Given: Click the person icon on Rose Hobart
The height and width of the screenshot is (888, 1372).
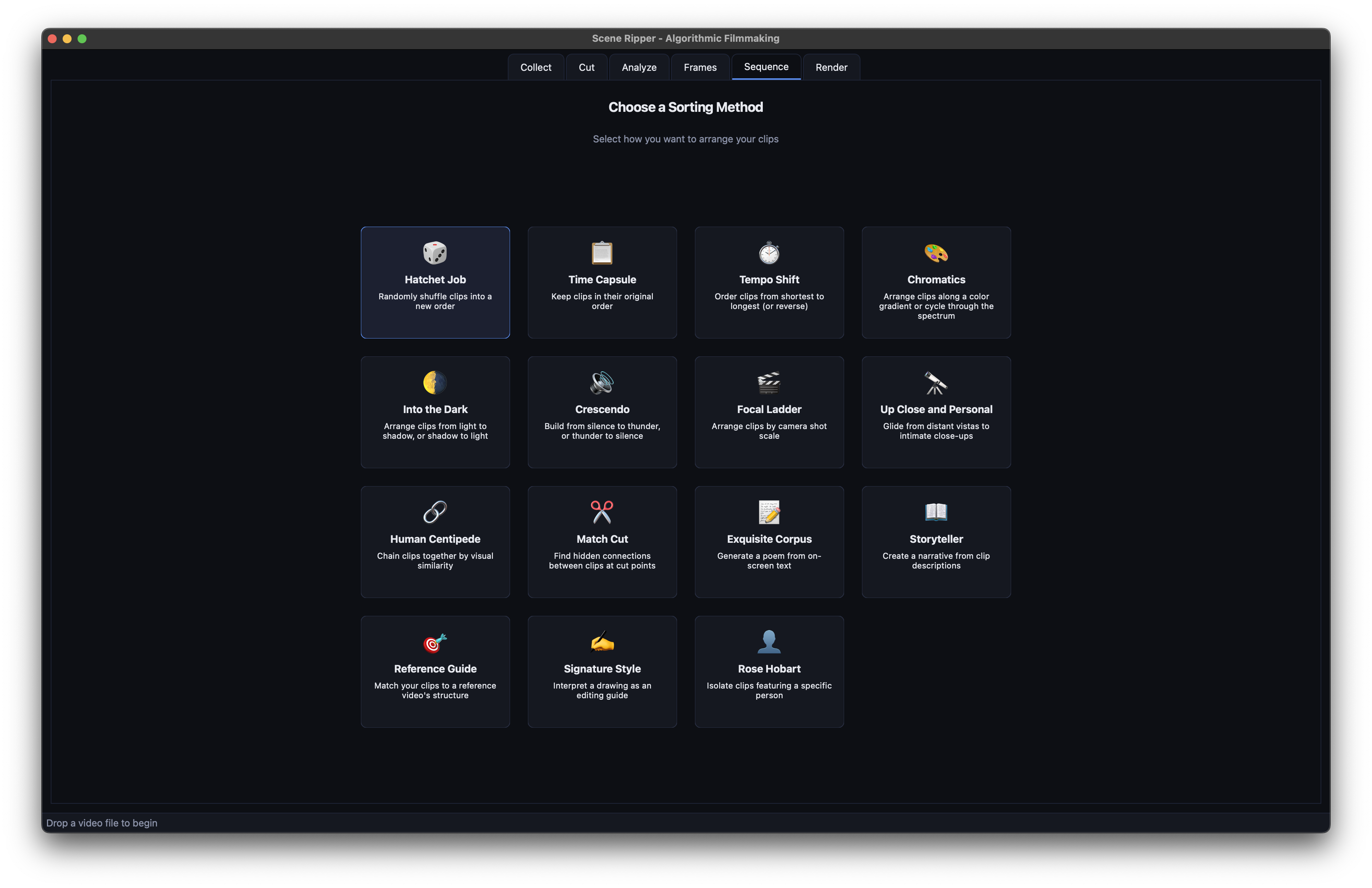Looking at the screenshot, I should 769,642.
